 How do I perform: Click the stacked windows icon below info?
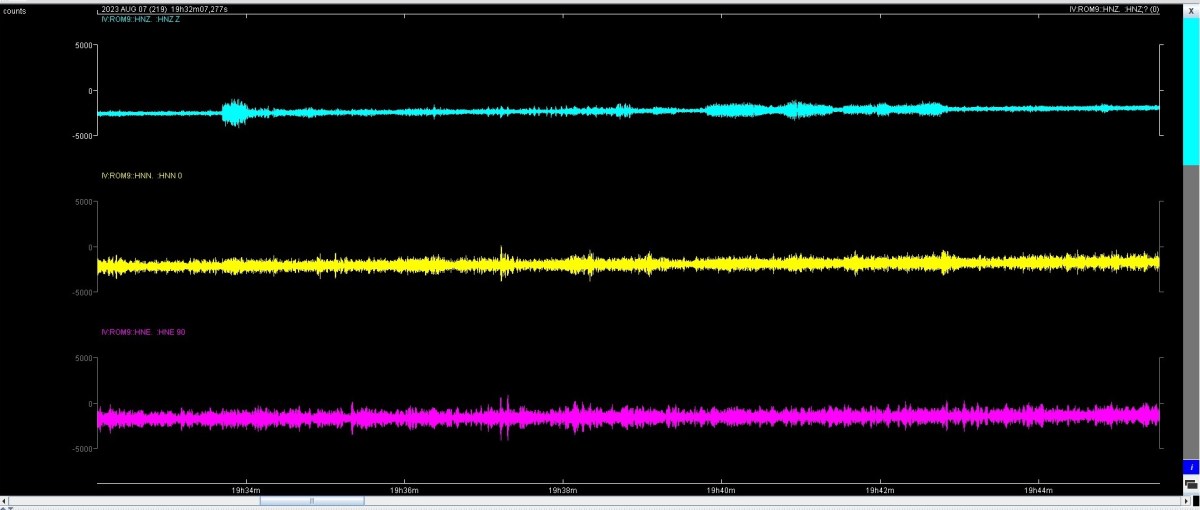(x=1191, y=484)
